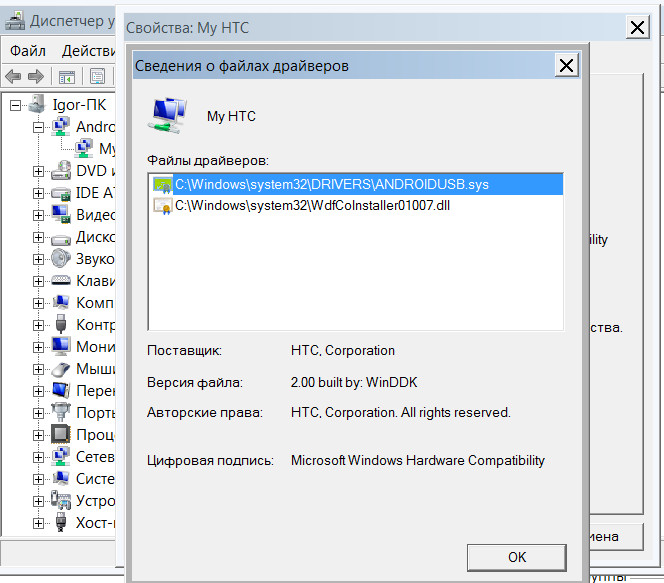The width and height of the screenshot is (664, 583).
Task: Expand the DVD drives category
Action: point(38,171)
